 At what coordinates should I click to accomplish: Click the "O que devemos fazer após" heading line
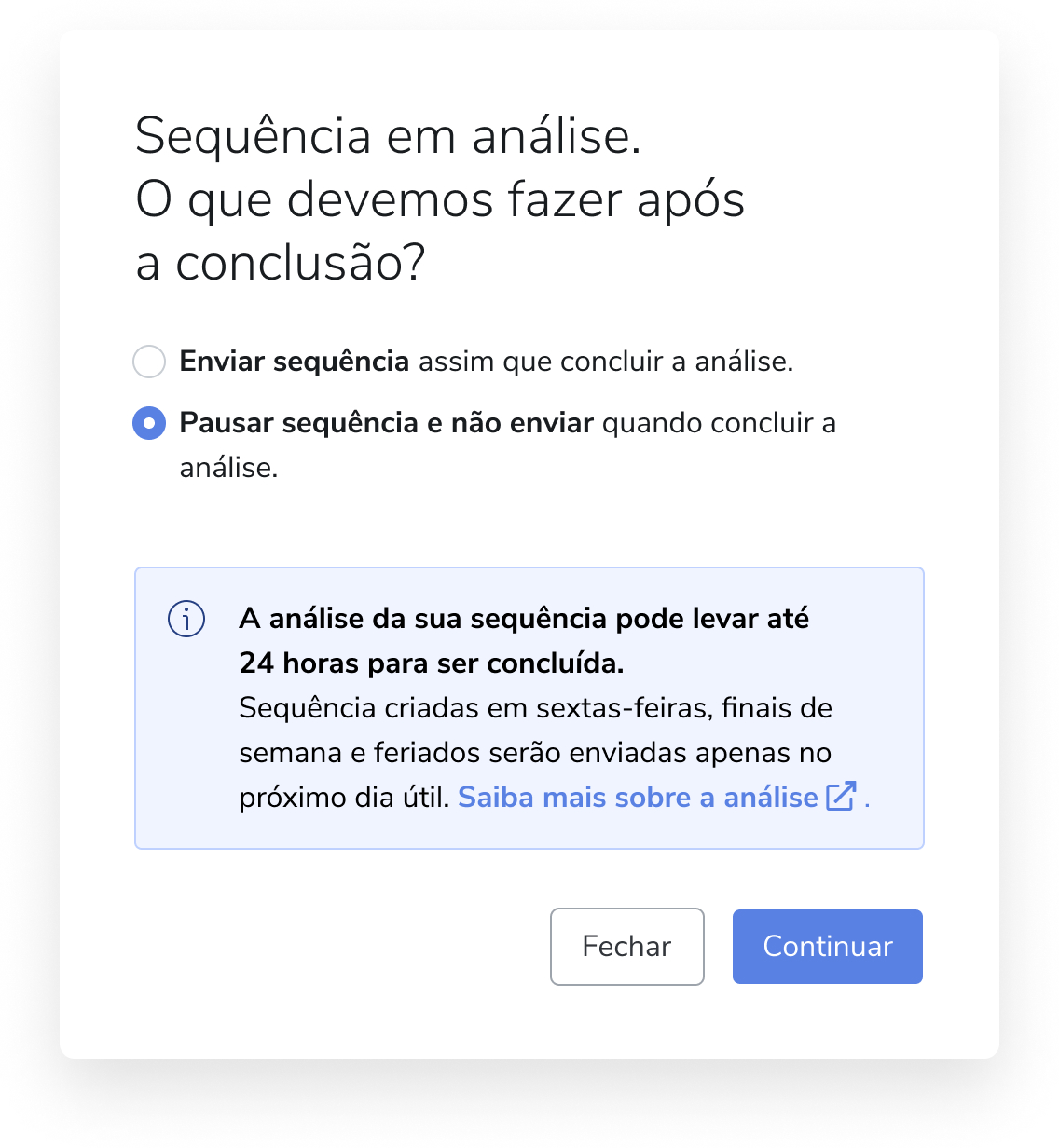(440, 199)
